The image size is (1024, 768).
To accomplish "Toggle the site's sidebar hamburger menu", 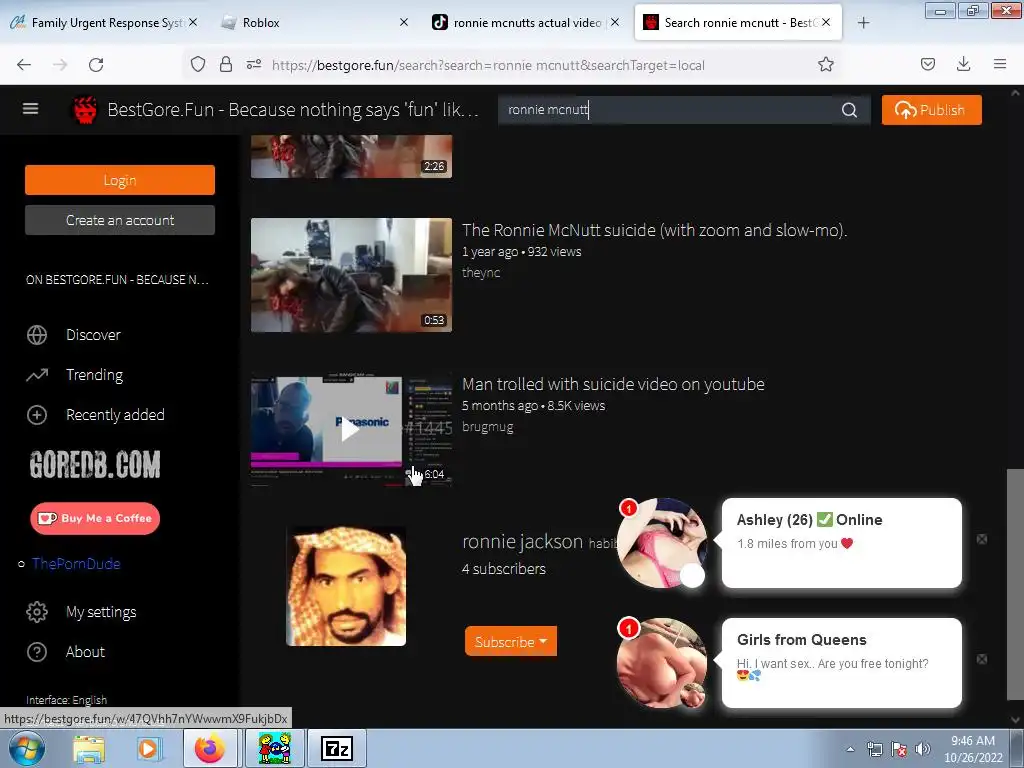I will pos(31,109).
